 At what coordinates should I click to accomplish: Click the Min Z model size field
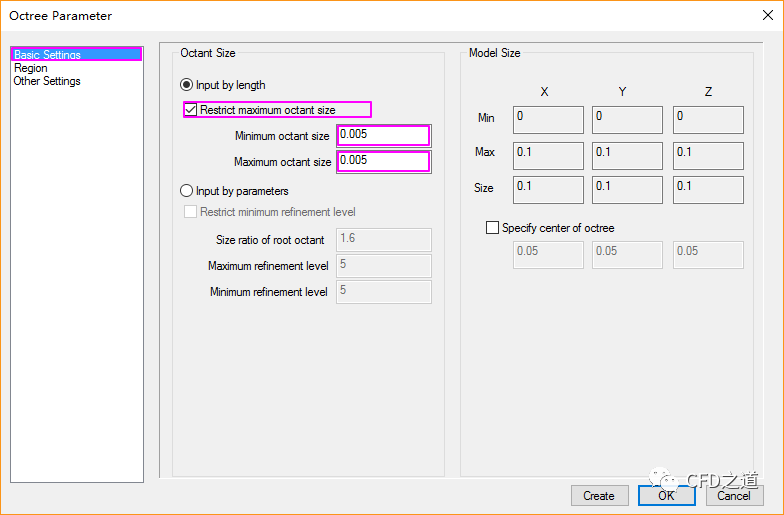(x=708, y=119)
